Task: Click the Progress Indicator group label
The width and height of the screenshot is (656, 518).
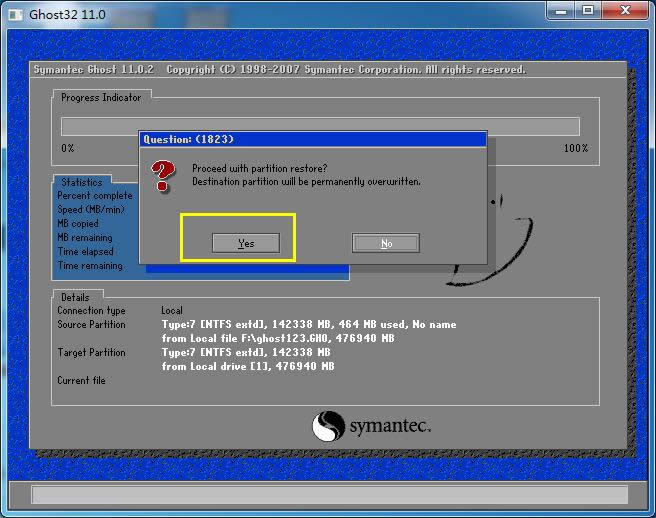Action: point(101,98)
